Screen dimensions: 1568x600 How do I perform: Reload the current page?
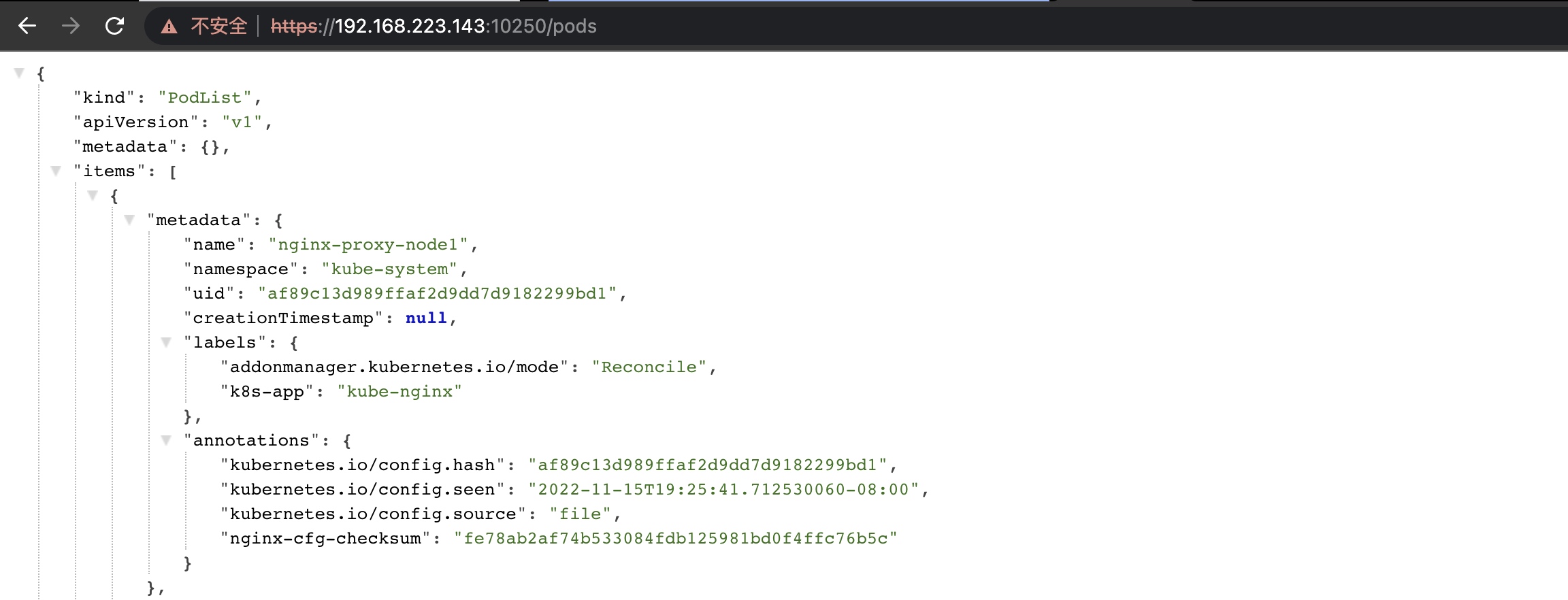coord(114,26)
